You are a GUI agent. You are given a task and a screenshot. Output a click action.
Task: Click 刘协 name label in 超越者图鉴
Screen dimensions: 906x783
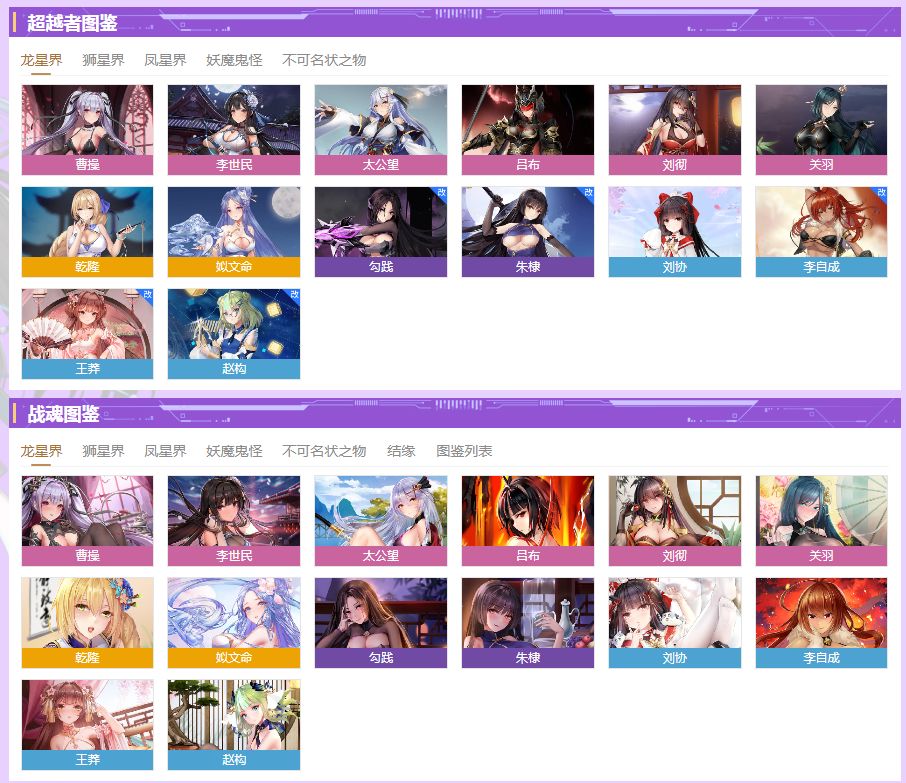(x=674, y=267)
